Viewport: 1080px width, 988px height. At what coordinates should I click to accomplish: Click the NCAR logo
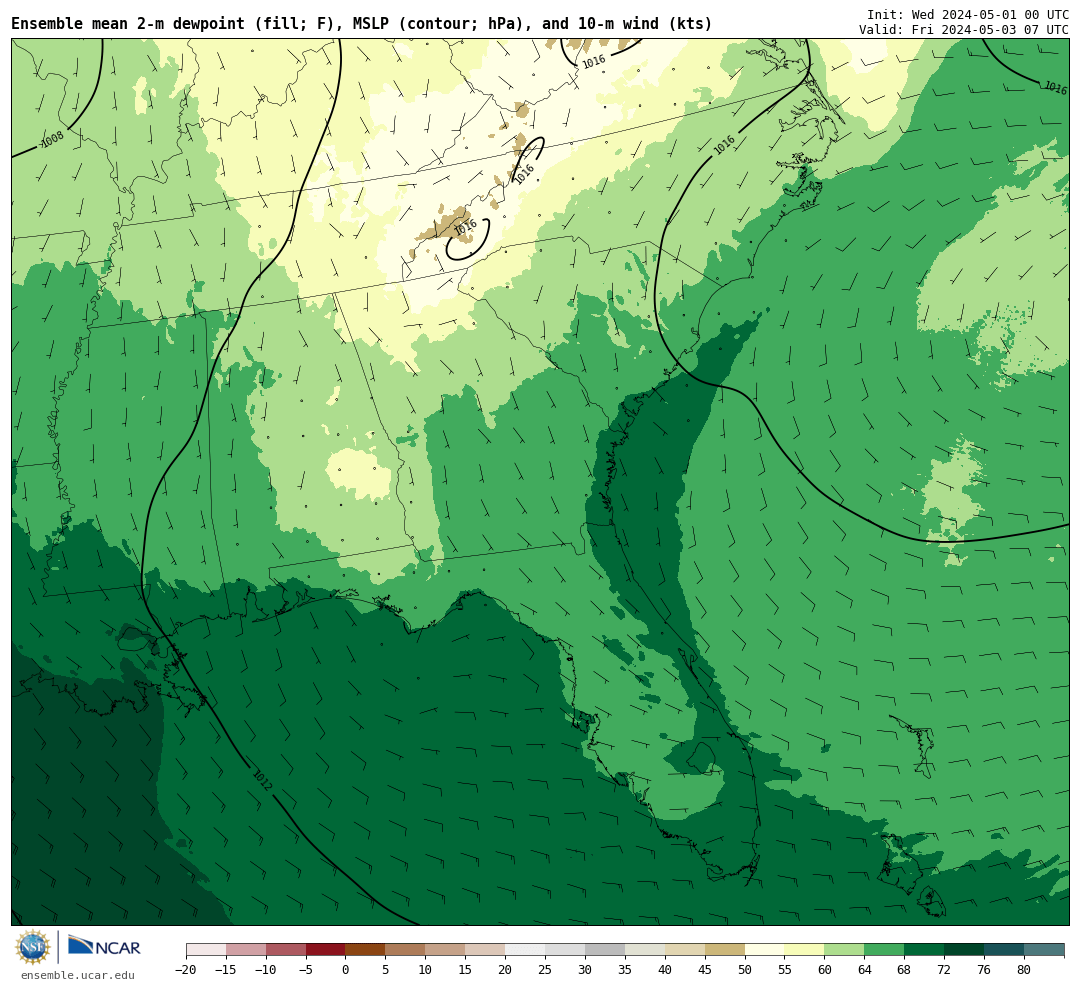coord(104,945)
